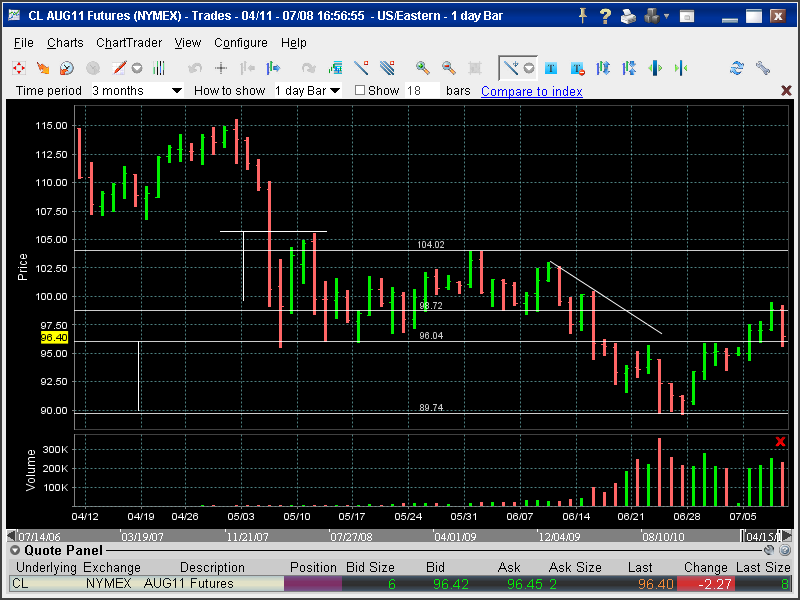Click the blue refresh arrows icon
This screenshot has height=600, width=800.
point(737,68)
